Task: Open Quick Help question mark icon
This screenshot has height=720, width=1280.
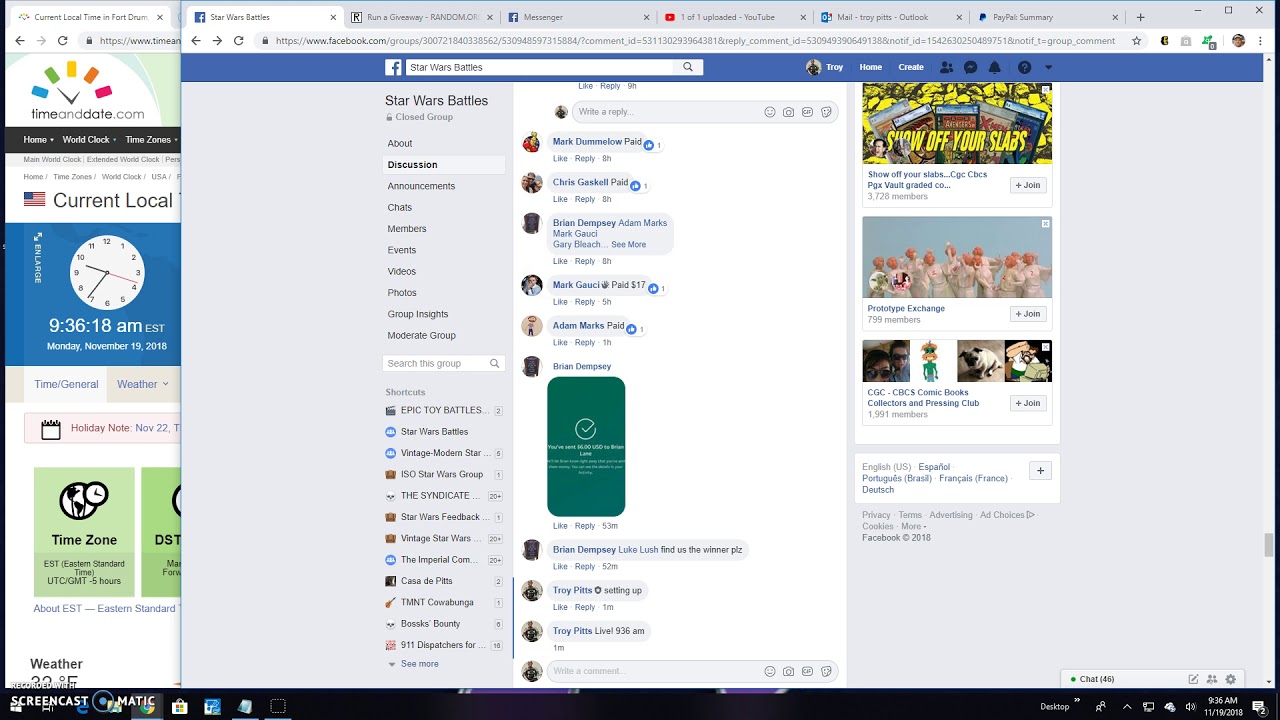Action: click(x=1024, y=67)
